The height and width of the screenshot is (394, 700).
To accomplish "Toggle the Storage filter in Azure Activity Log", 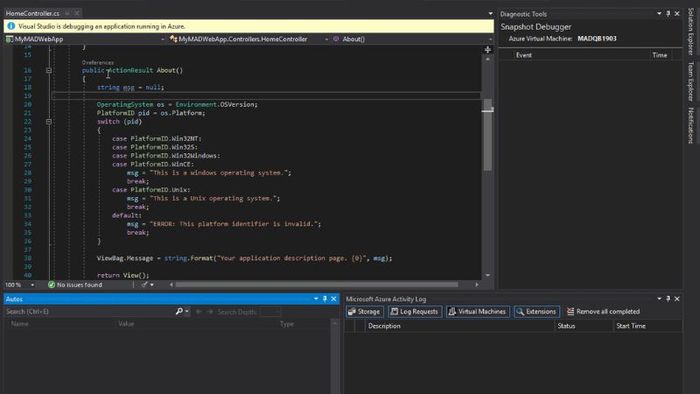I will pos(364,311).
